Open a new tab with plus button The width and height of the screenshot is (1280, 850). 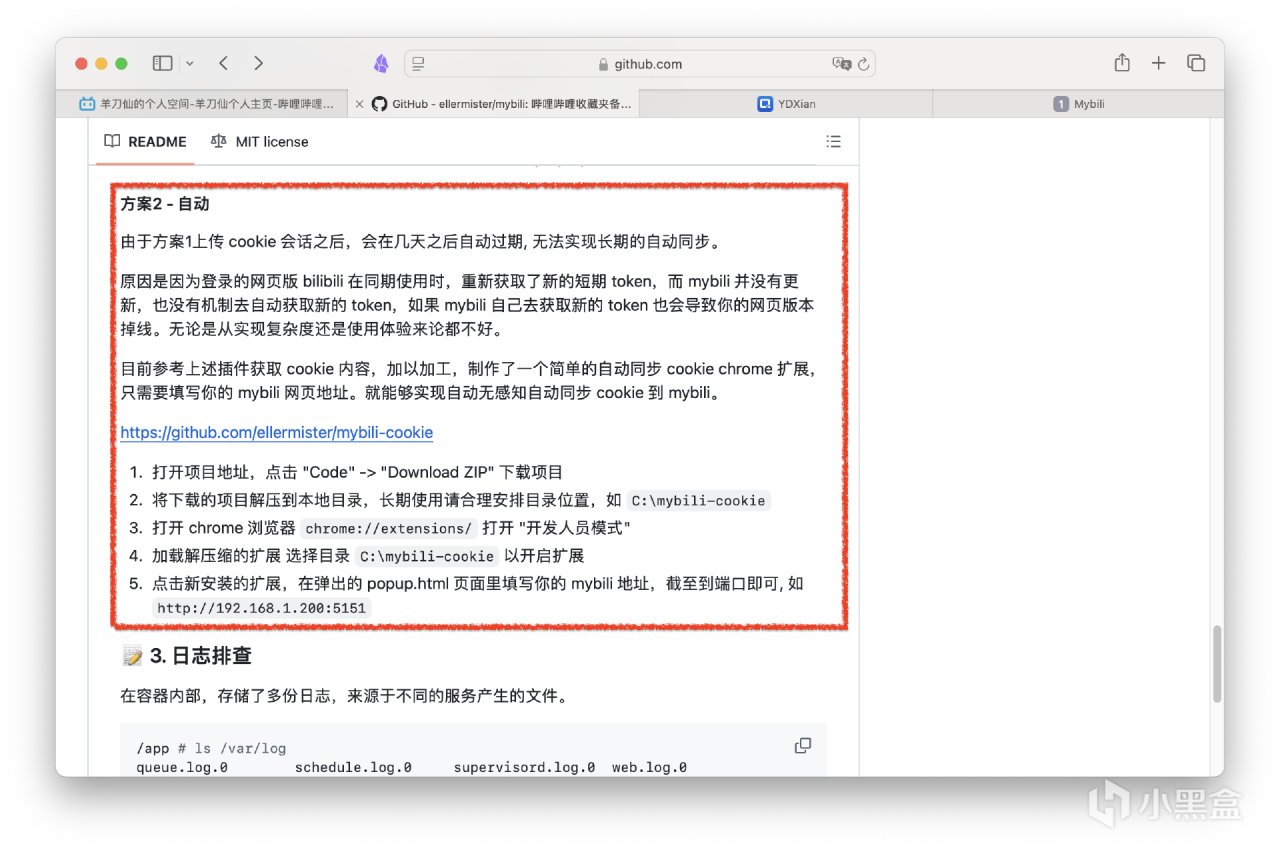(1158, 63)
